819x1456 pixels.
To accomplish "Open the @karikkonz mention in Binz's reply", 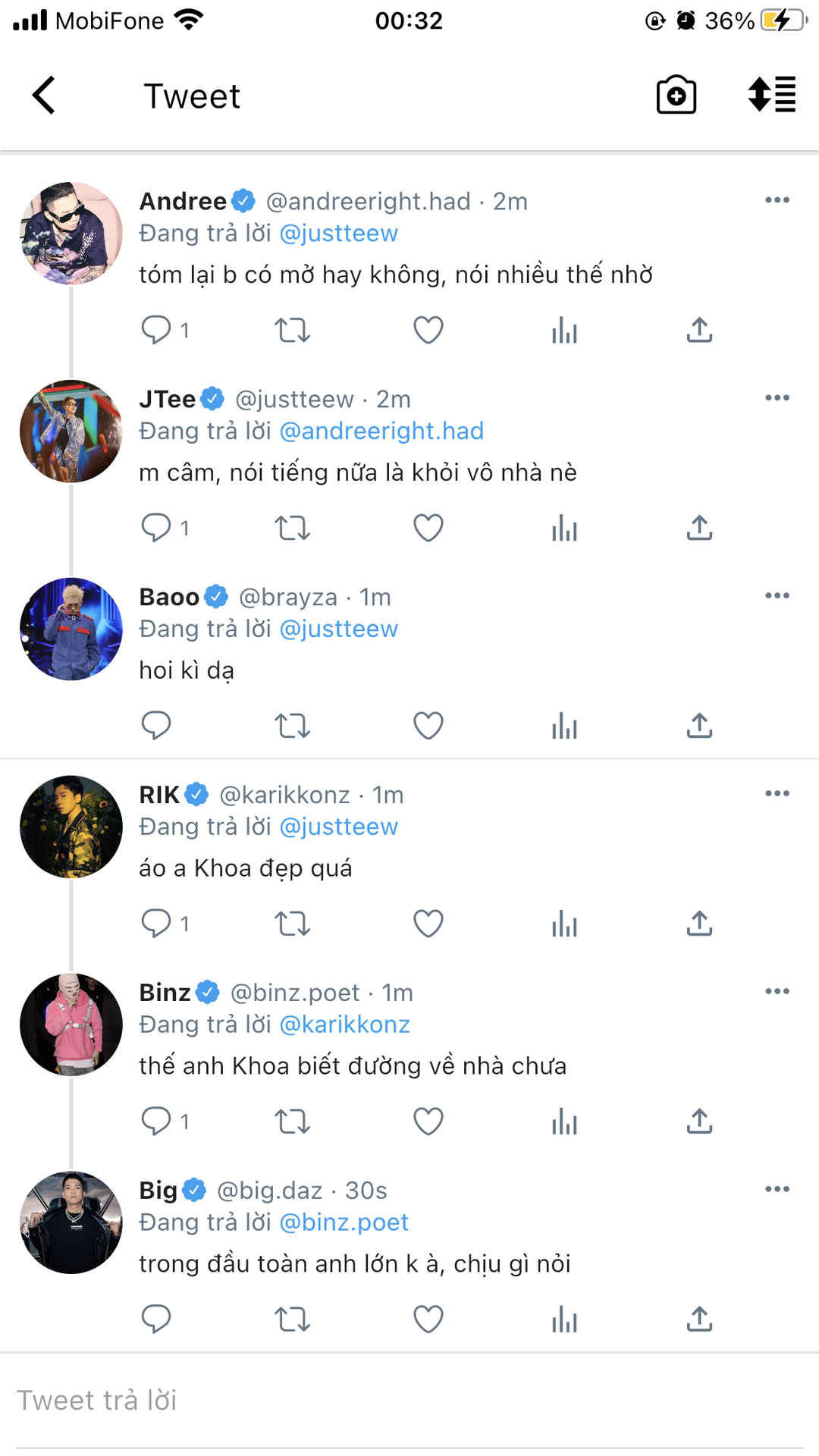I will coord(344,1025).
